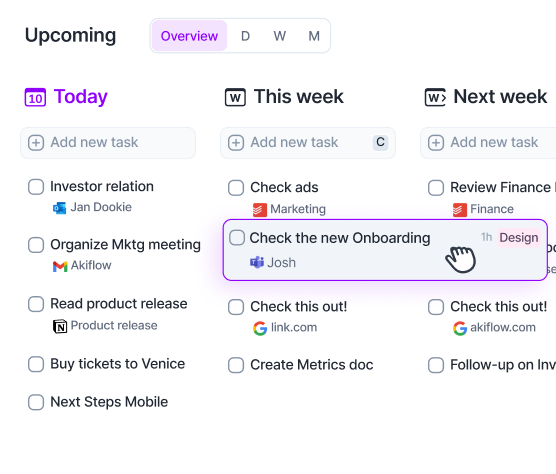Click Add new task field under This week
The height and width of the screenshot is (474, 556).
point(308,143)
